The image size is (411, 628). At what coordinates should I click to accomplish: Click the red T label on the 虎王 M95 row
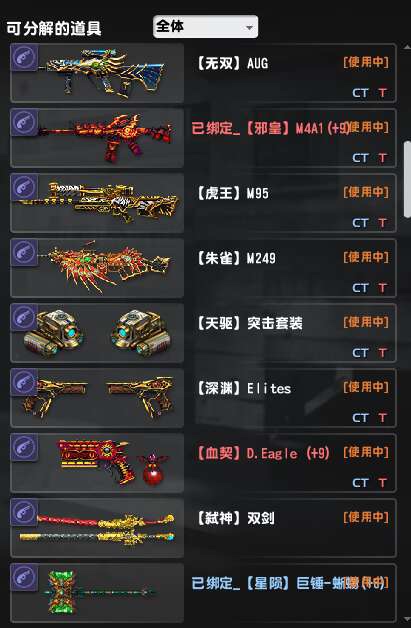pos(382,223)
